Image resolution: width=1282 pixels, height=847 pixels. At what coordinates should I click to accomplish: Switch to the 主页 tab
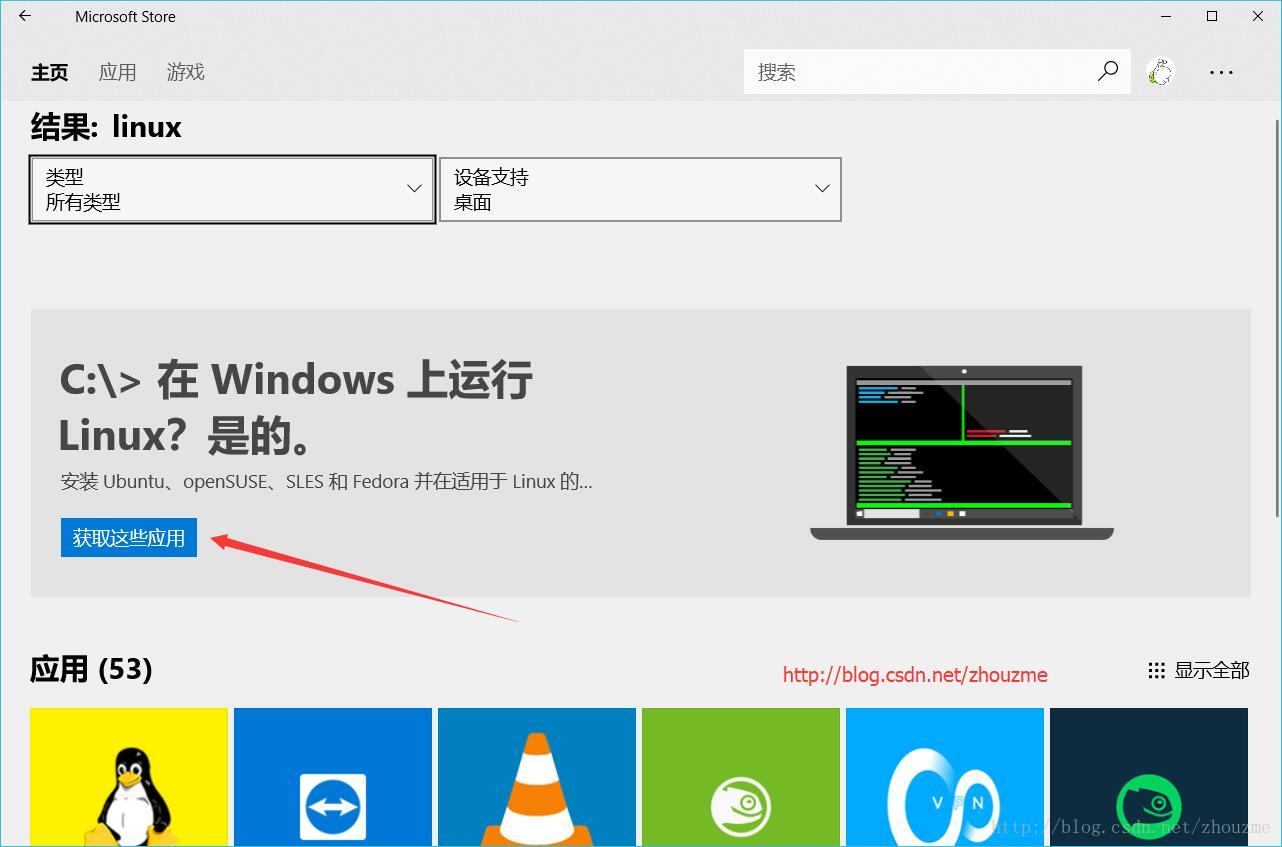[50, 72]
